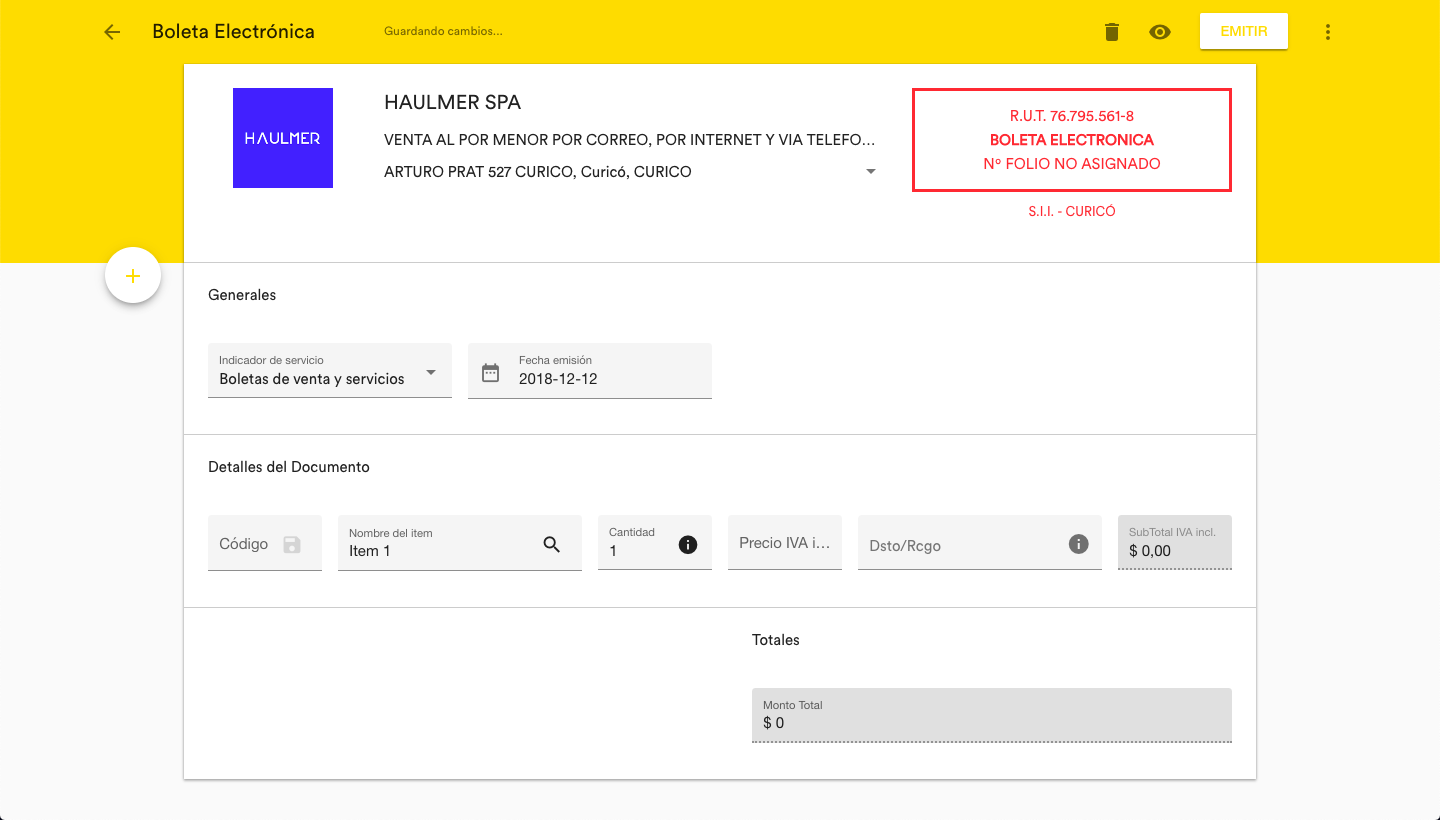
Task: Focus the Código input field
Action: coord(245,544)
